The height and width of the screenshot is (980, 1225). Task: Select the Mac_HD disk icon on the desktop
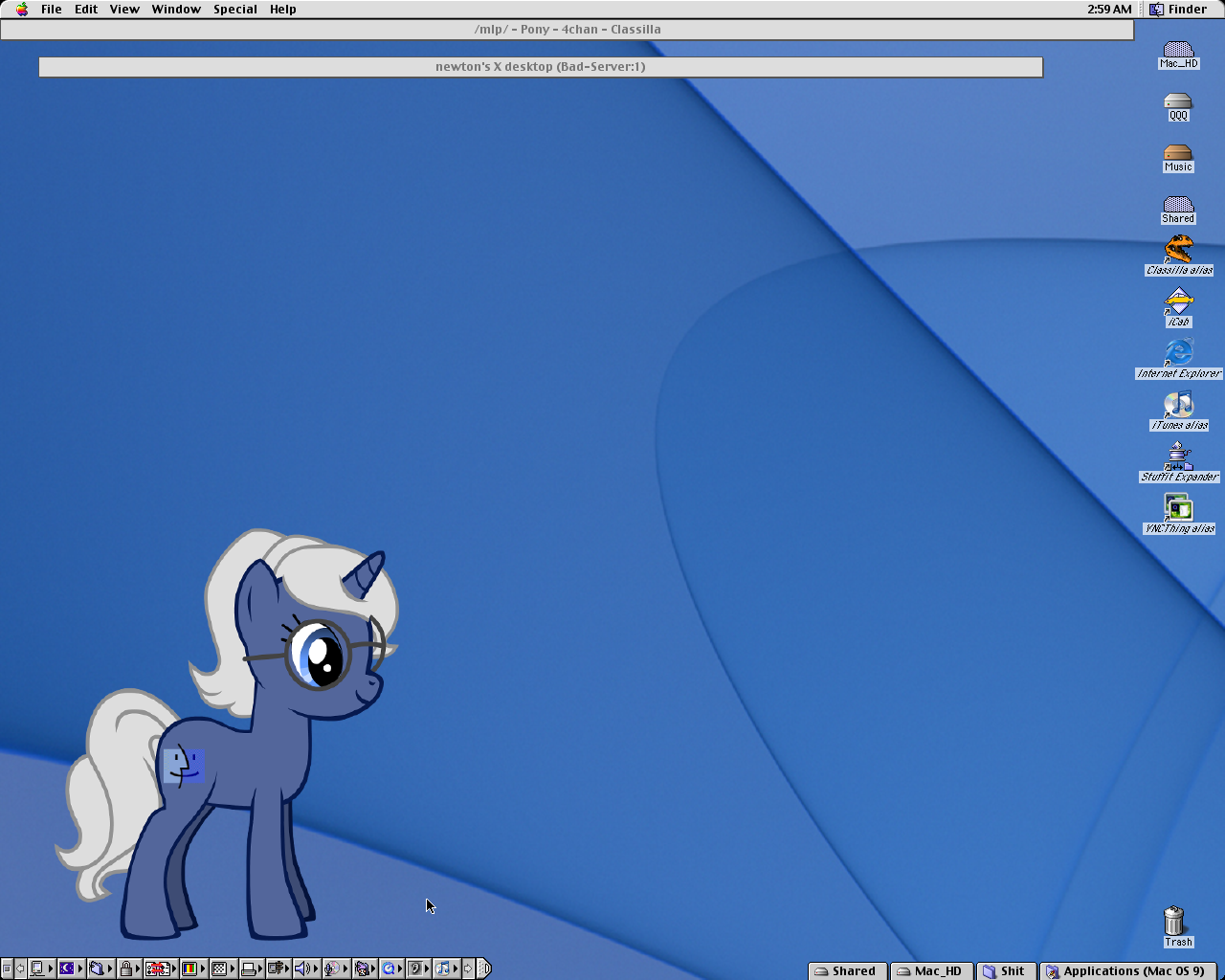[1178, 56]
